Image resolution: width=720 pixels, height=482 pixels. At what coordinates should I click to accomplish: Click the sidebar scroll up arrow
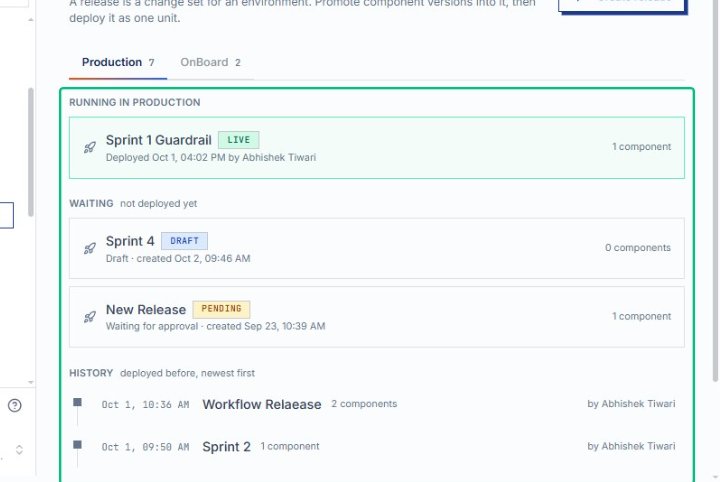point(31,20)
